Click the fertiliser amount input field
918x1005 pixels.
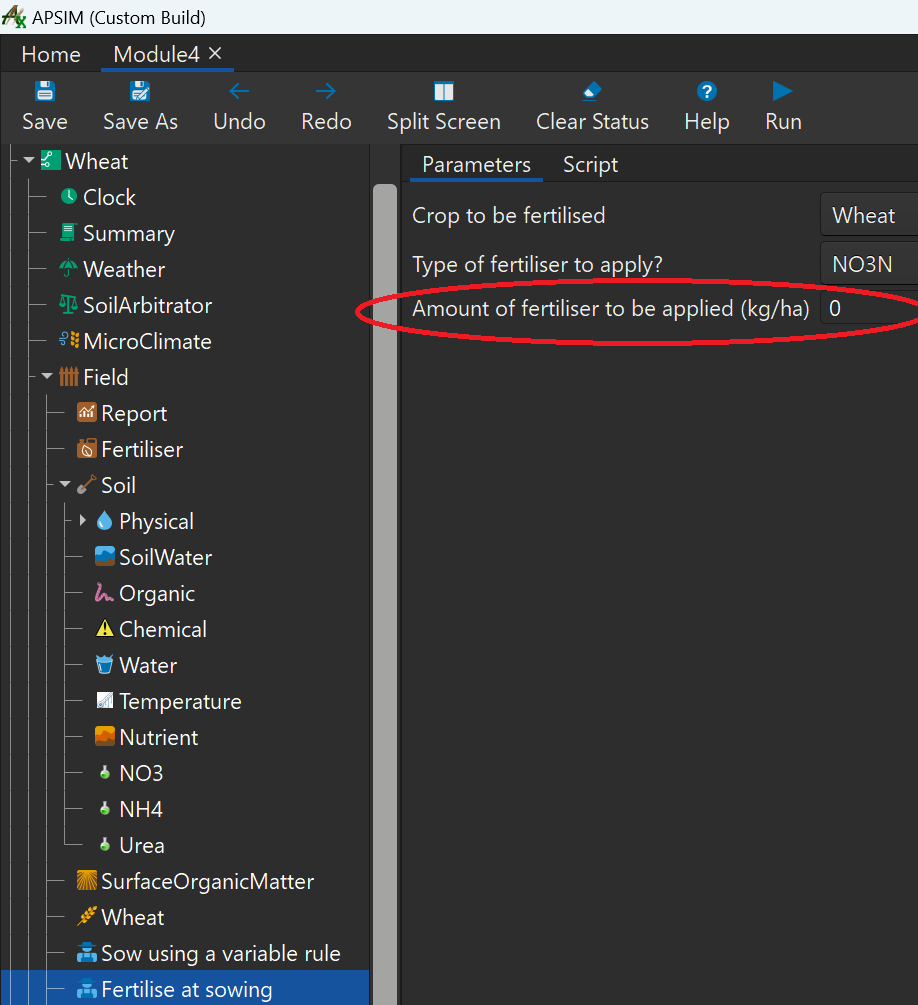pos(869,309)
